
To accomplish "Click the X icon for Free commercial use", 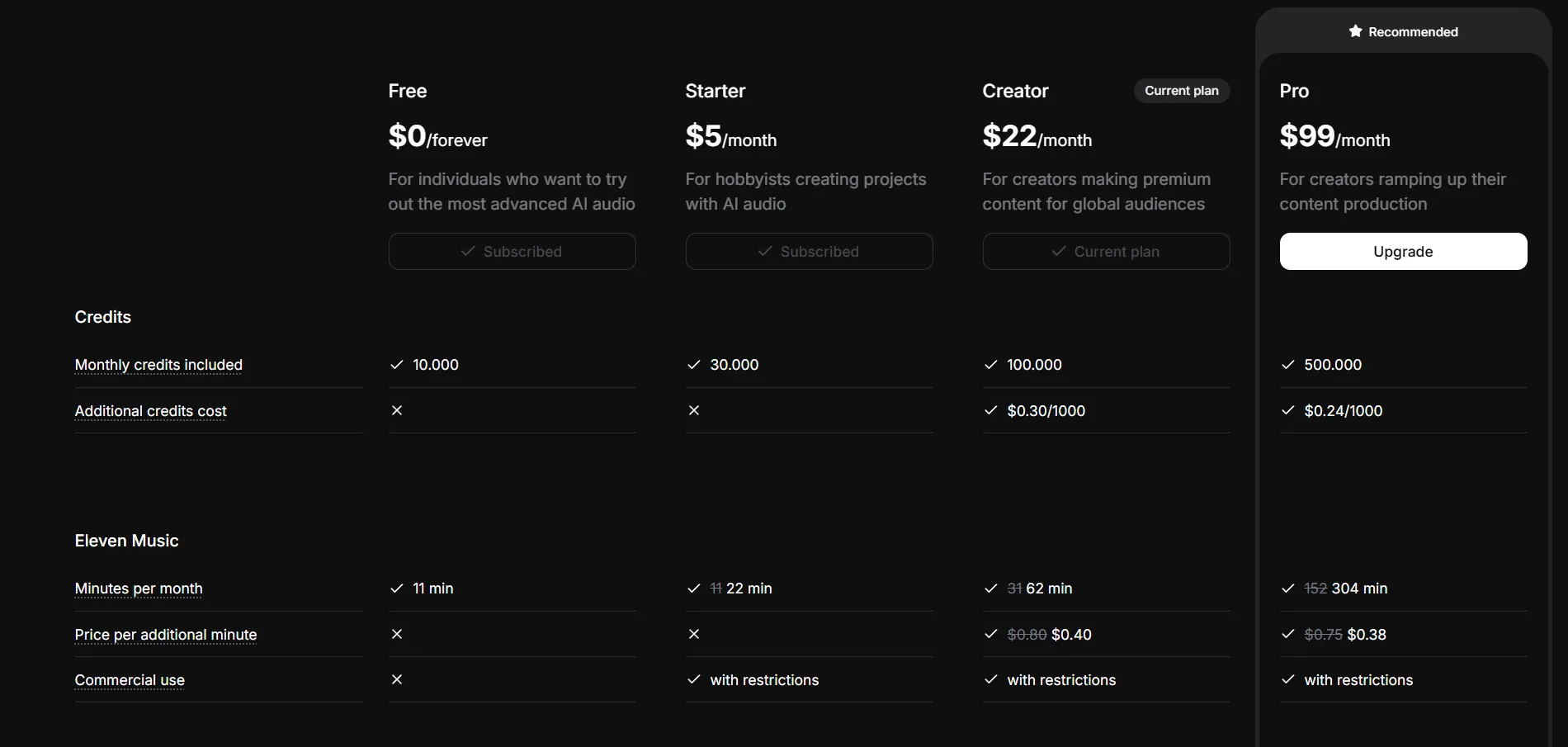I will [397, 679].
